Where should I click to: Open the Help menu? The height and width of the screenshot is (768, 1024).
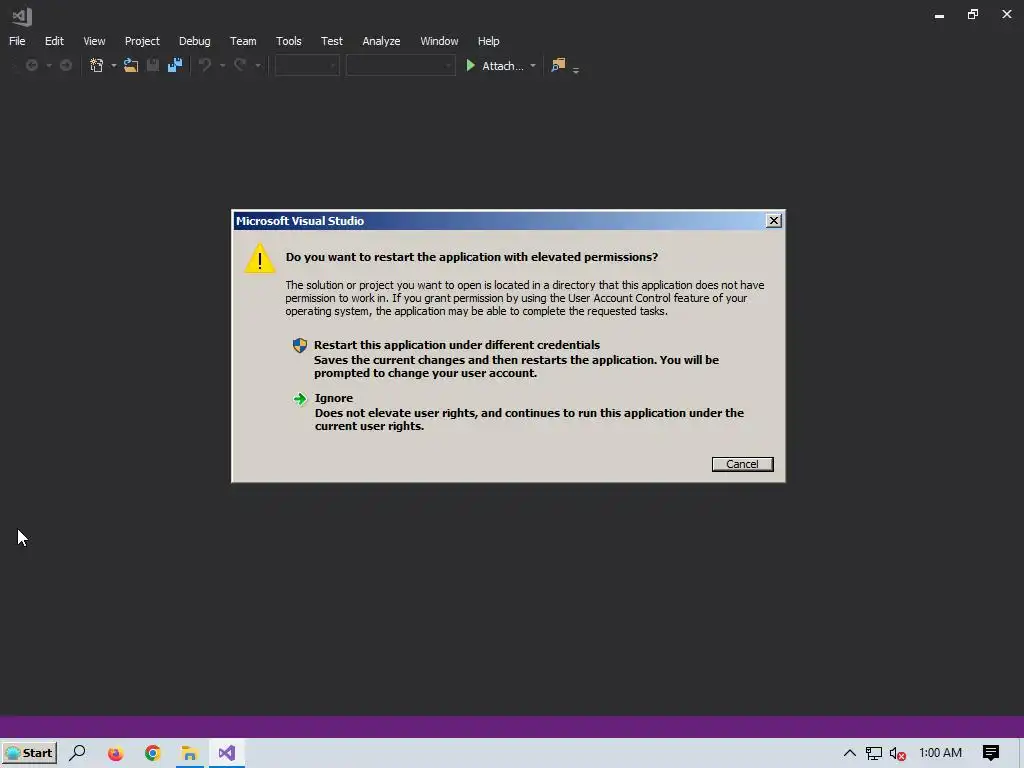488,41
